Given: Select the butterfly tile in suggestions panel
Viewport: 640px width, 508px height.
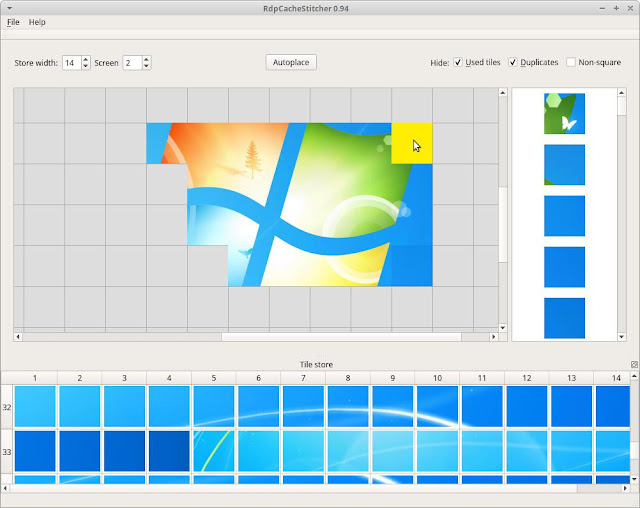Looking at the screenshot, I should point(564,113).
